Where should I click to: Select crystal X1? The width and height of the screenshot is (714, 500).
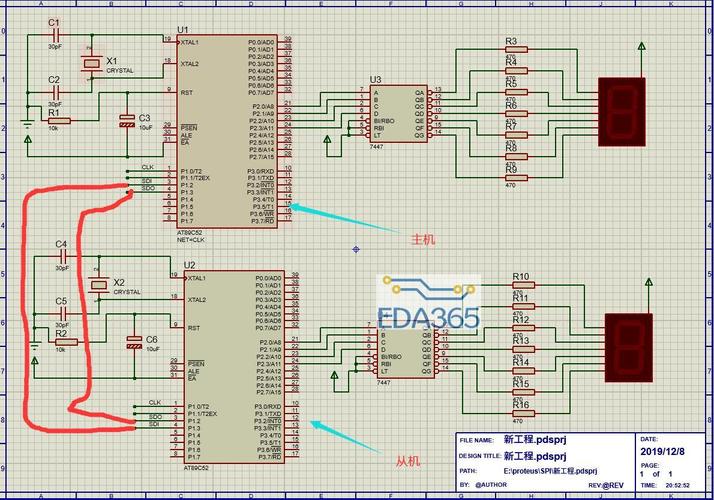coord(92,63)
